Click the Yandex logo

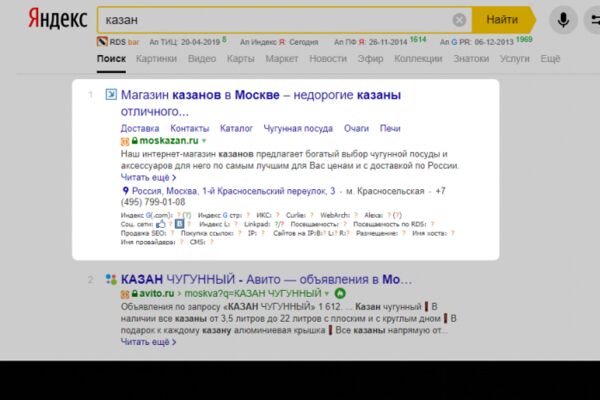tap(58, 19)
